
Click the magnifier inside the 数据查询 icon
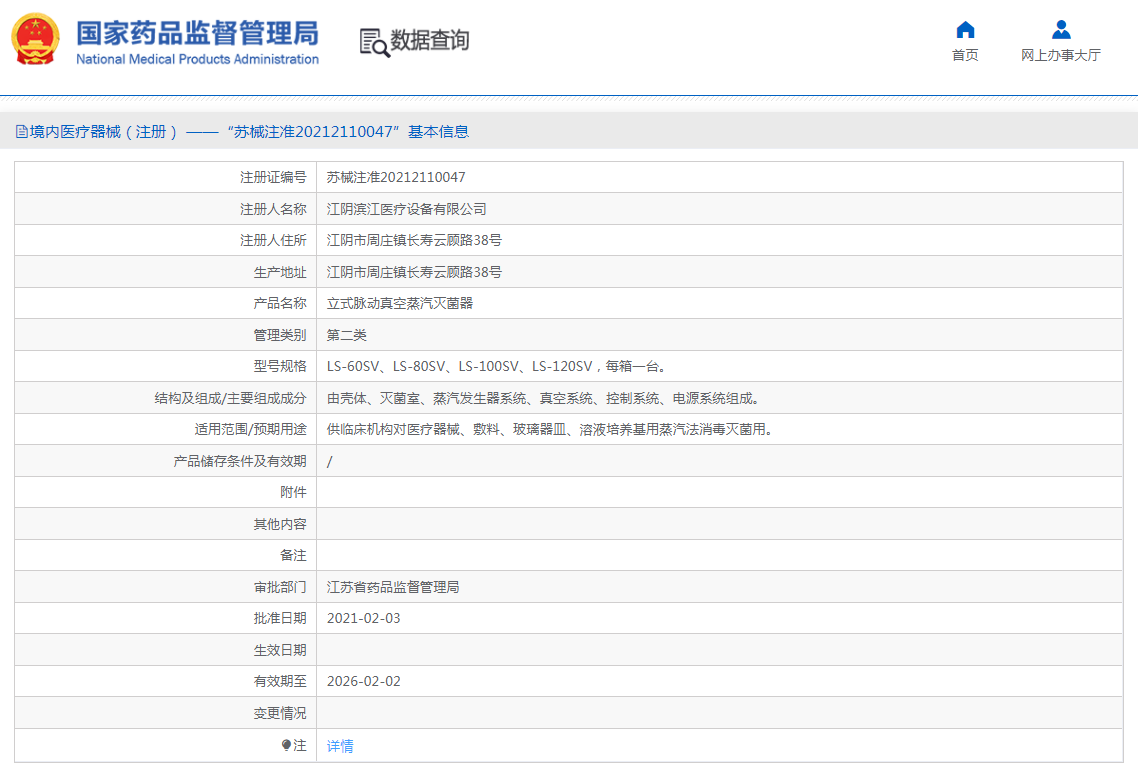(379, 49)
